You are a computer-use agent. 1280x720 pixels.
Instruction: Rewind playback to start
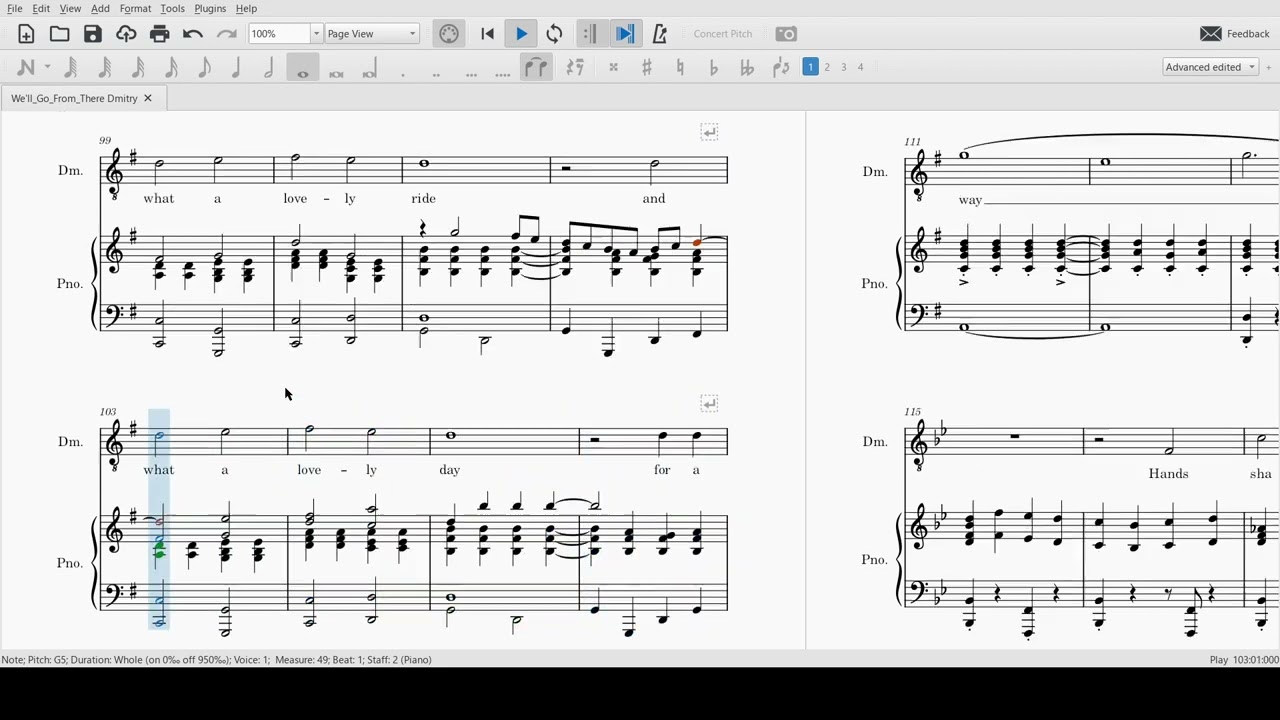[x=487, y=34]
